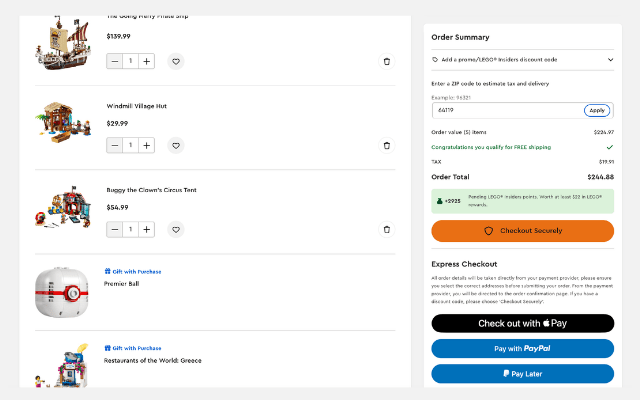Click Restaurants of the World: Greece image
The image size is (640, 400).
[62, 365]
